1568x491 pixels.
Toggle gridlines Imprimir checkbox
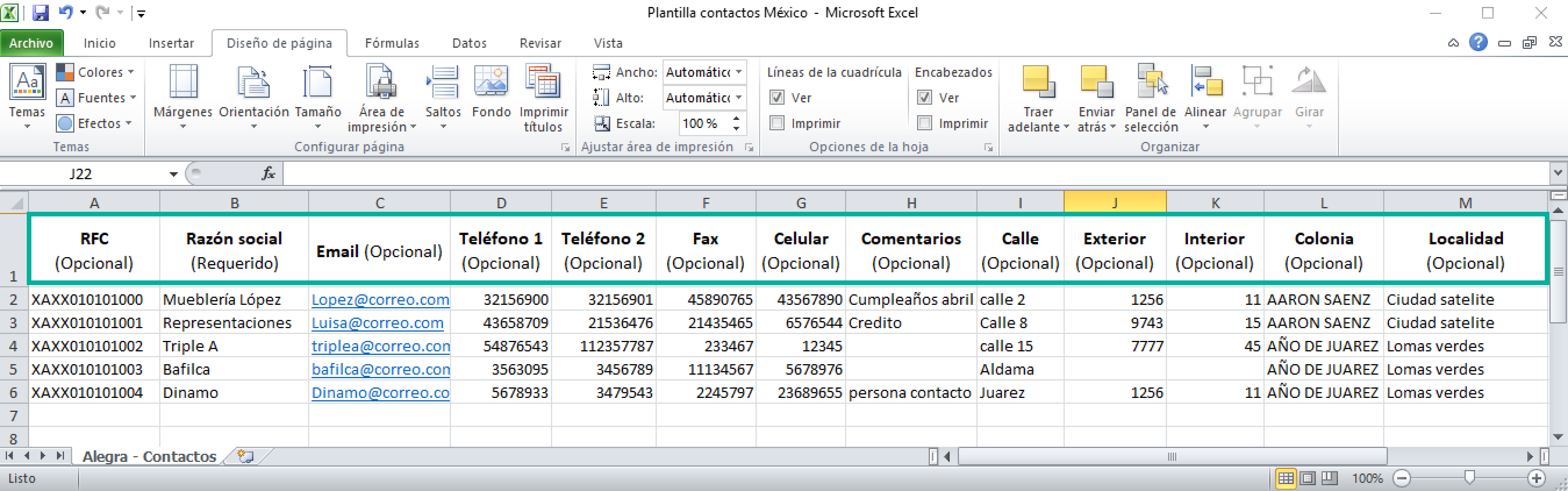777,123
